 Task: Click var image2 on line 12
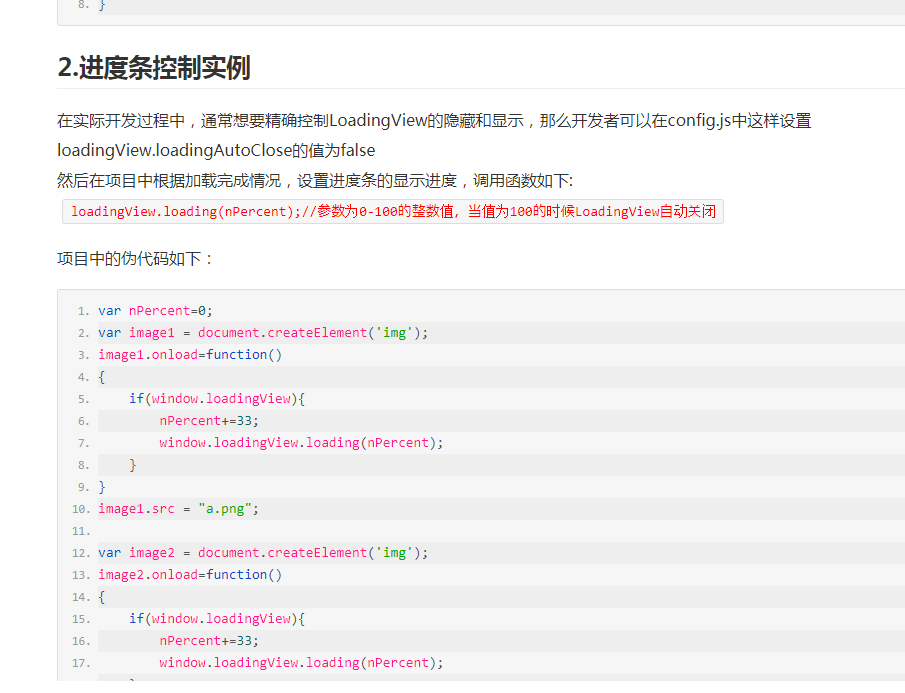tap(136, 553)
